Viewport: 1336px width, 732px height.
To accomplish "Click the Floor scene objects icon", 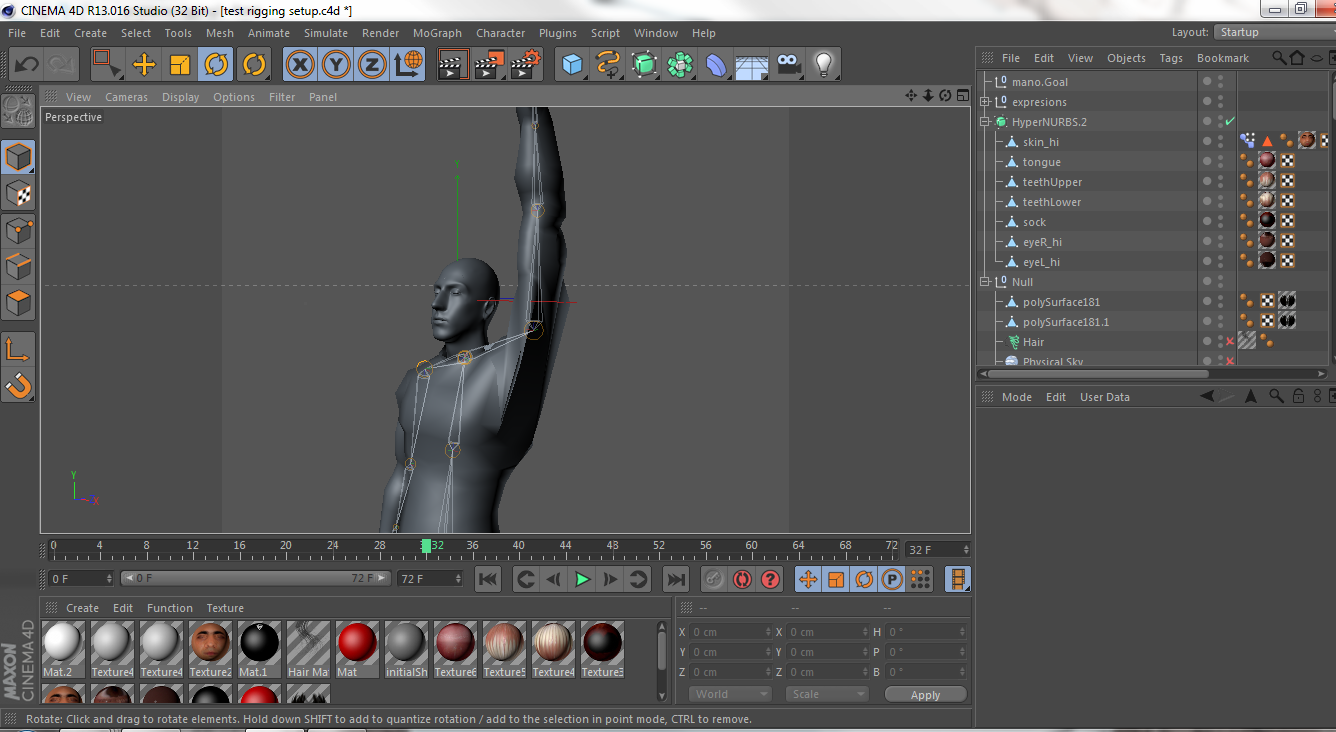I will (752, 65).
